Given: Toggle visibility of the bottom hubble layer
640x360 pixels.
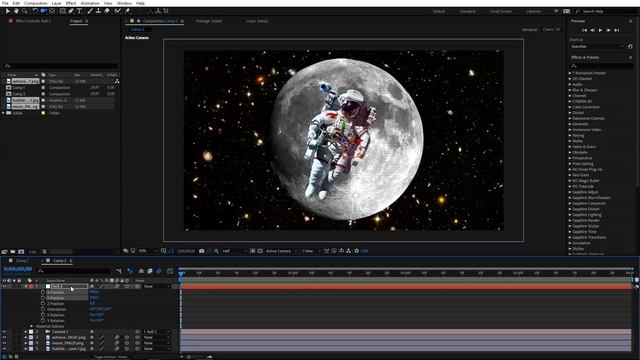Looking at the screenshot, I should click(x=4, y=349).
